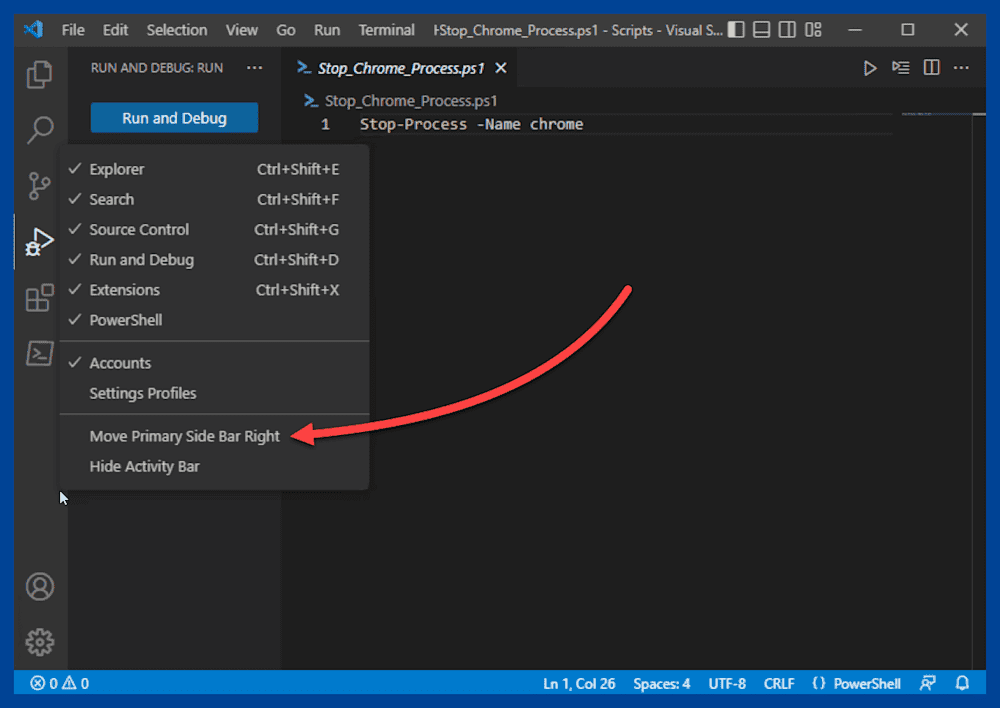Uncheck Explorer in context menu
The width and height of the screenshot is (1000, 708).
coord(214,169)
